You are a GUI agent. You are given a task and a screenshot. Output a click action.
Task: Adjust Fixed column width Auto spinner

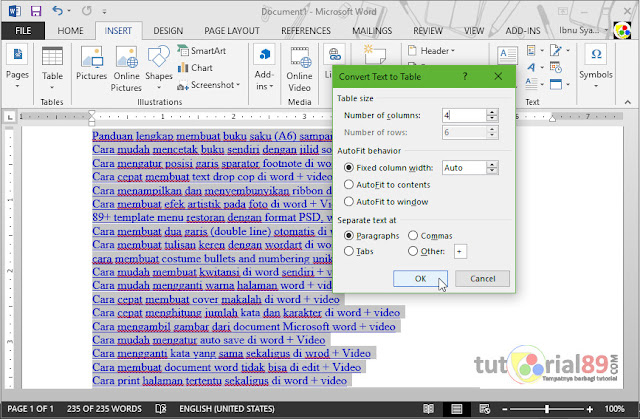(492, 168)
